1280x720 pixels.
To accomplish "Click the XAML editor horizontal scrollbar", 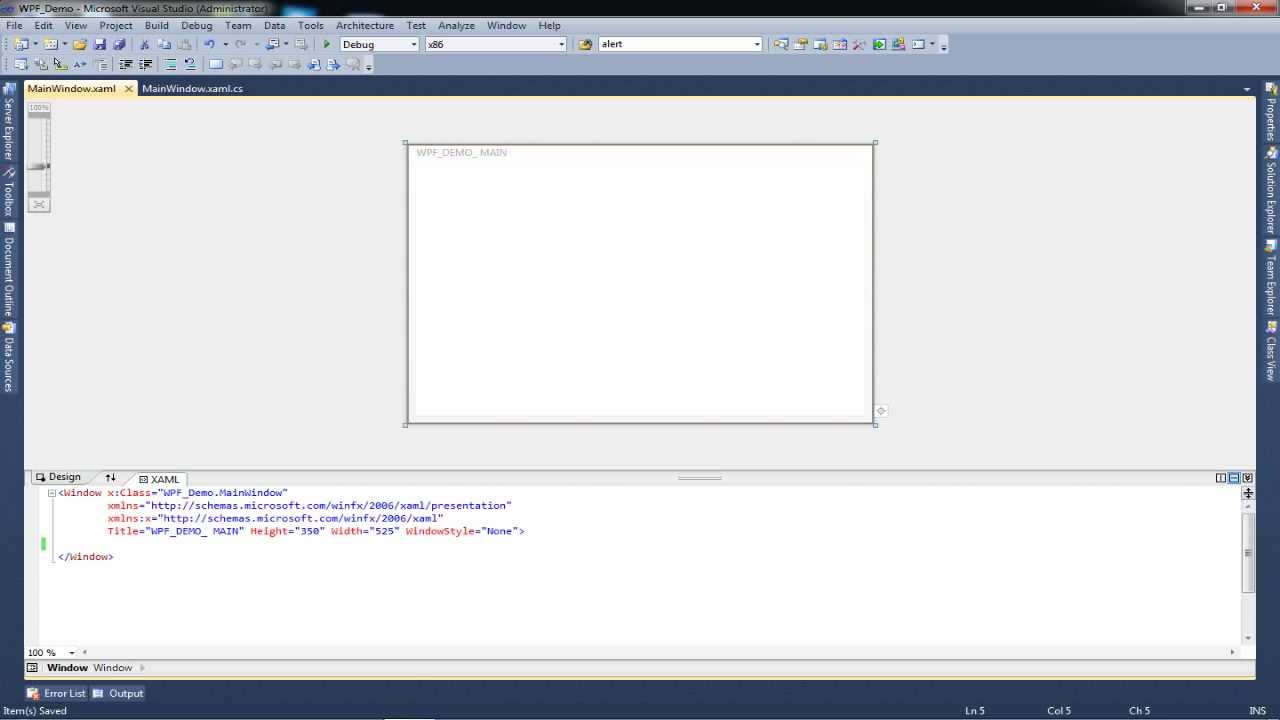I will [x=658, y=652].
